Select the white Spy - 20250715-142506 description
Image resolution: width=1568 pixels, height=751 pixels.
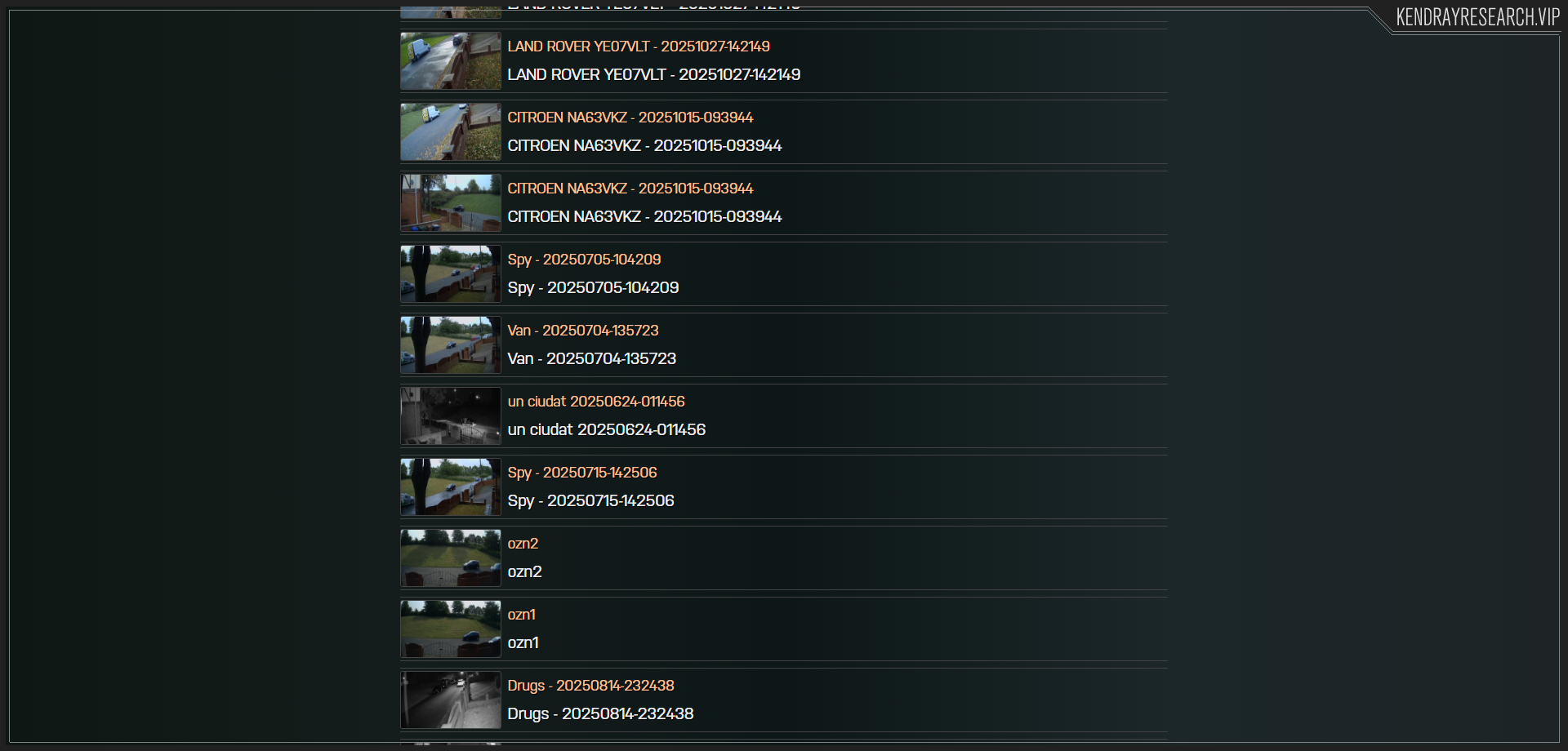tap(591, 500)
